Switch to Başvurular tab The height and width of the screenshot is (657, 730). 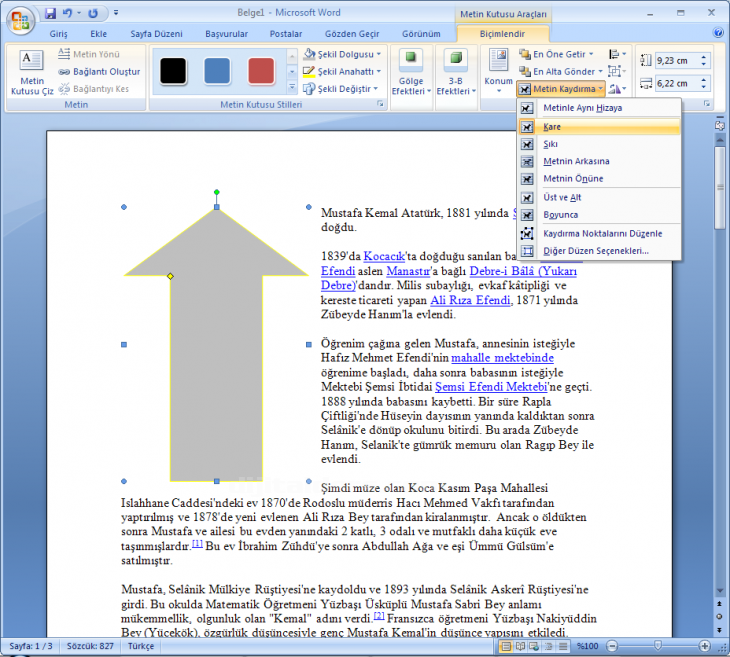click(226, 34)
